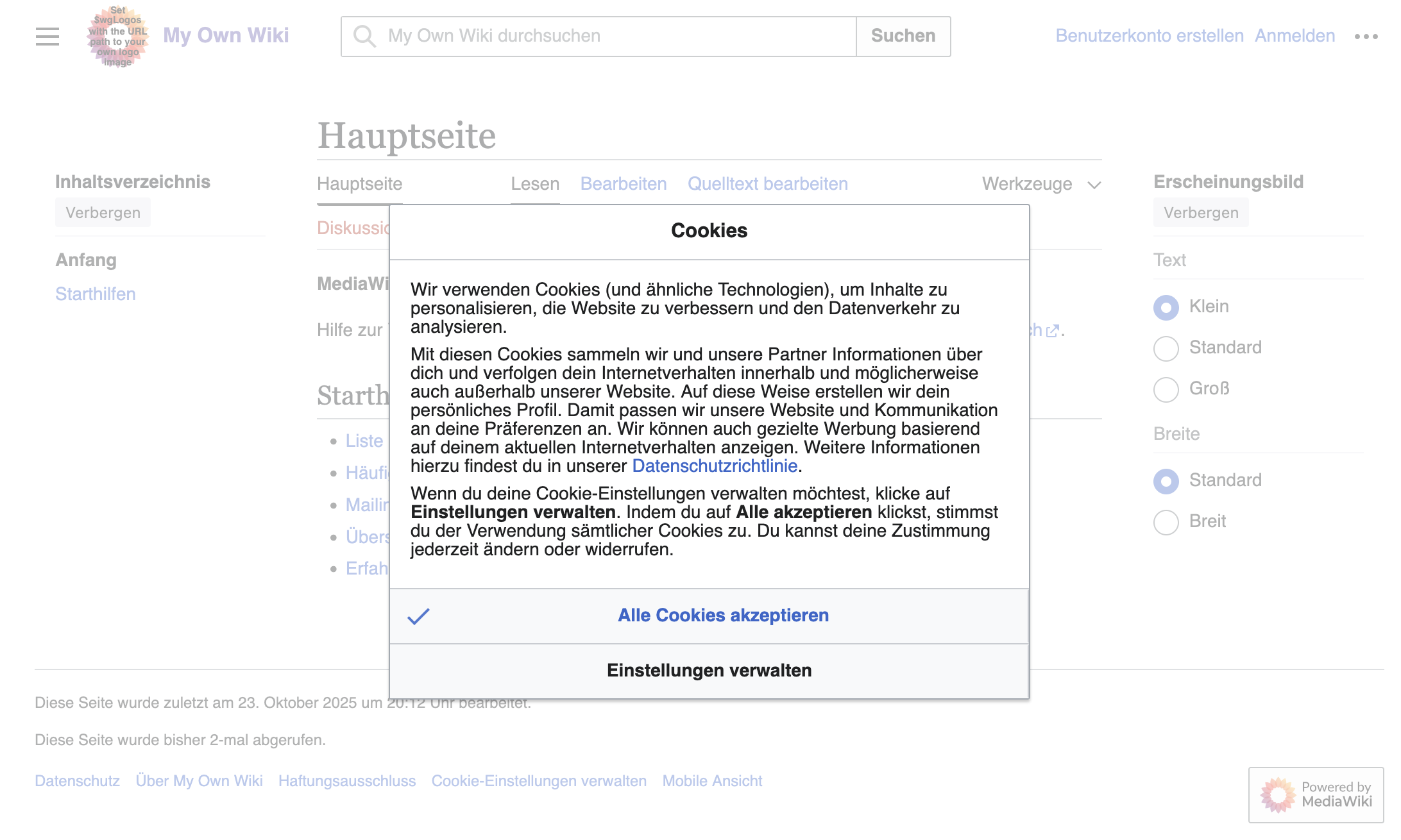Select the Klein text size radio

1166,307
